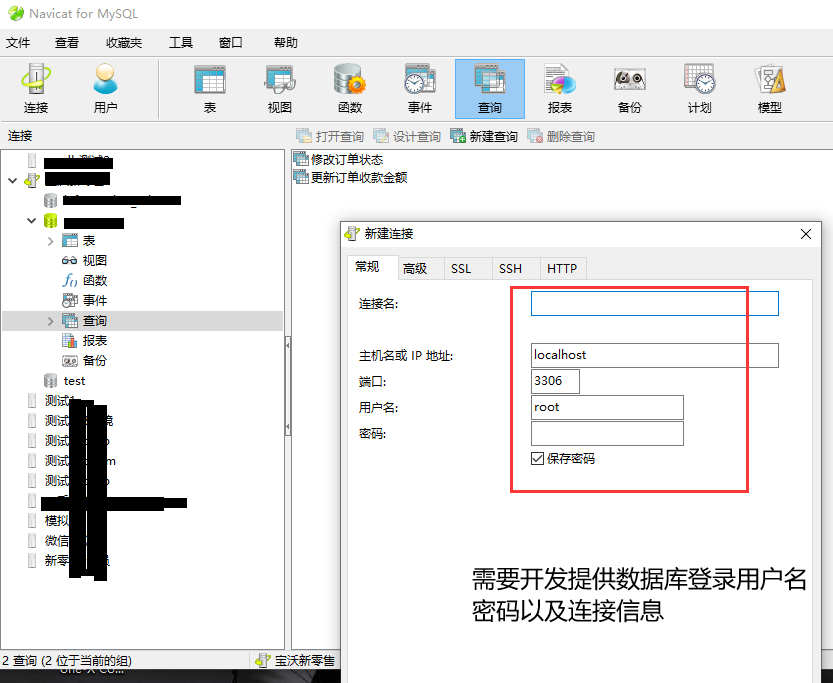Click the 密码 password field
Screen dimensions: 833x683
[607, 433]
